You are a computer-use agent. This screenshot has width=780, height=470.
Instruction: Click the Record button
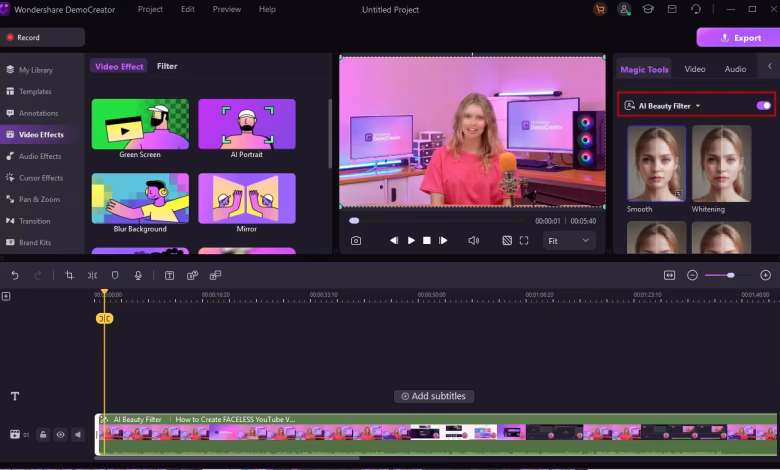click(42, 37)
